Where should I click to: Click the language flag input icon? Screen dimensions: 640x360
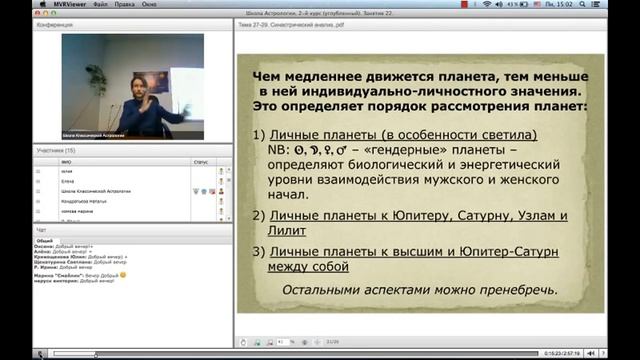(x=537, y=4)
